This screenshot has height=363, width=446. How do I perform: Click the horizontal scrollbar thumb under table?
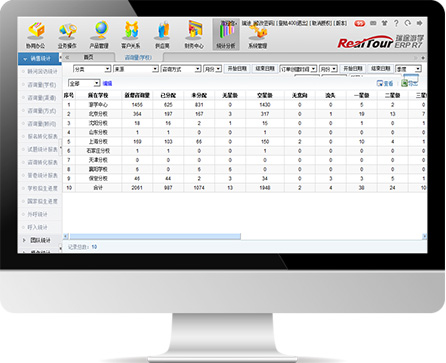[155, 236]
